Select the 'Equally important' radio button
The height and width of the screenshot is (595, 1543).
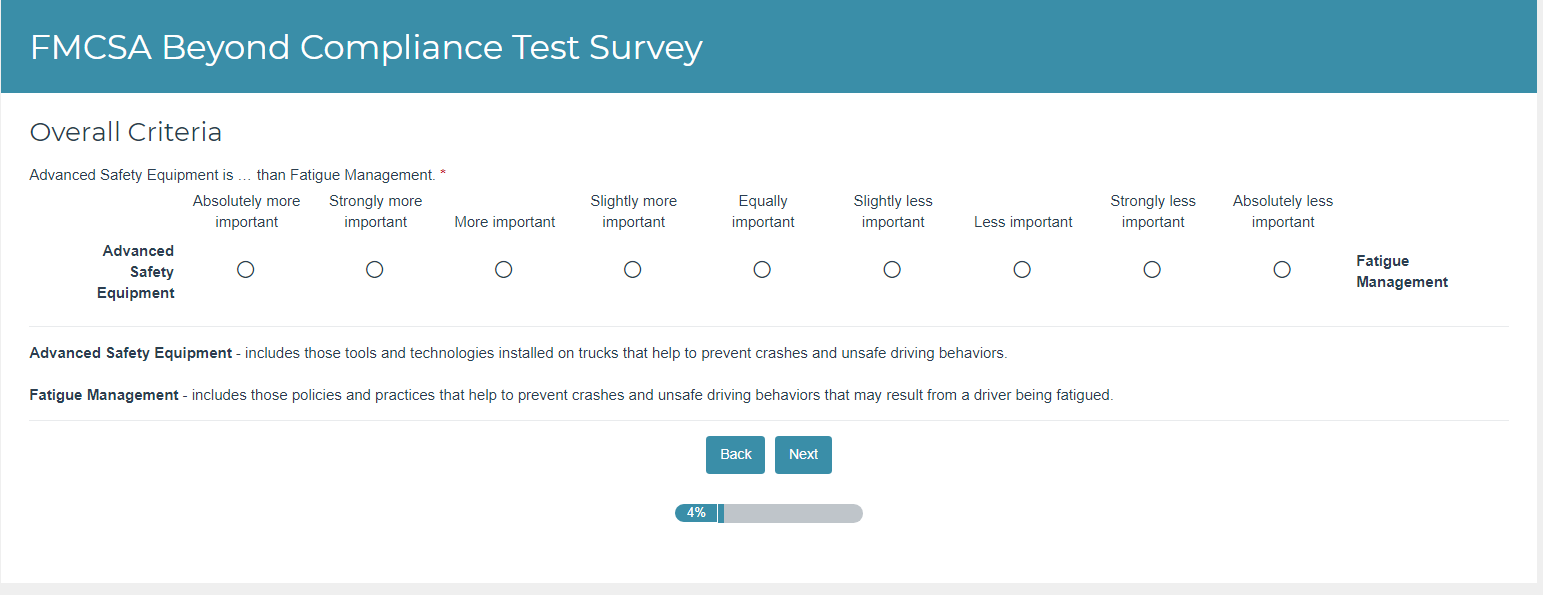click(x=762, y=270)
